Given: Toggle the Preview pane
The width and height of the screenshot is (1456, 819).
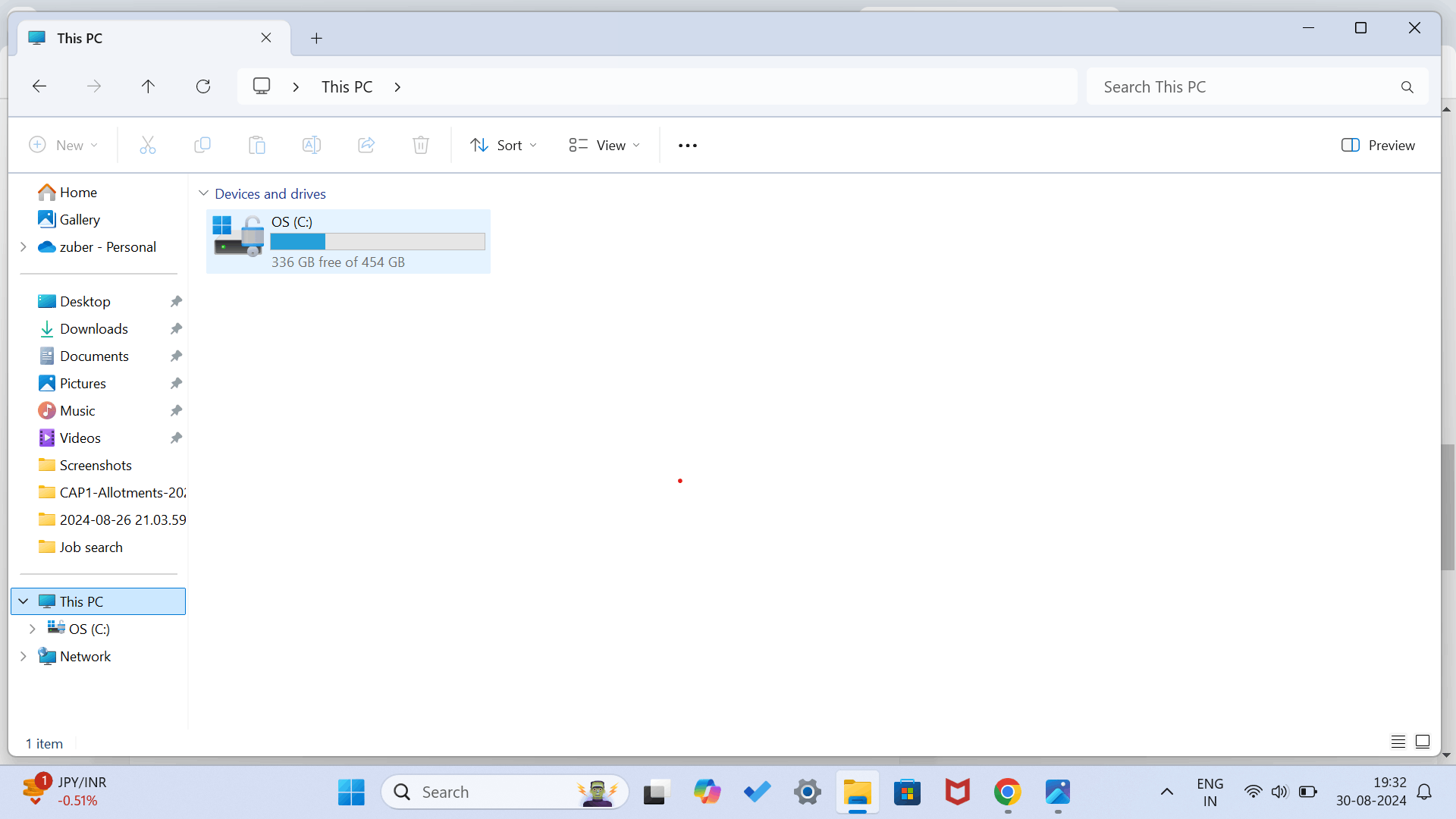Looking at the screenshot, I should pyautogui.click(x=1378, y=145).
